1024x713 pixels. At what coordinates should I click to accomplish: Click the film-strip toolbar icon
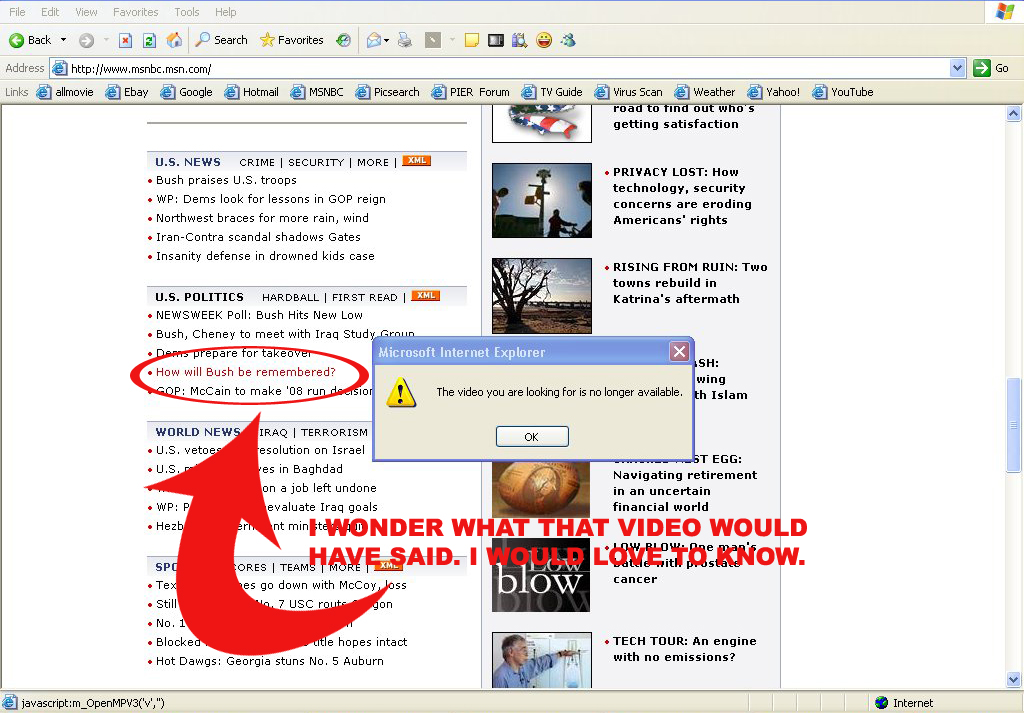pyautogui.click(x=496, y=40)
